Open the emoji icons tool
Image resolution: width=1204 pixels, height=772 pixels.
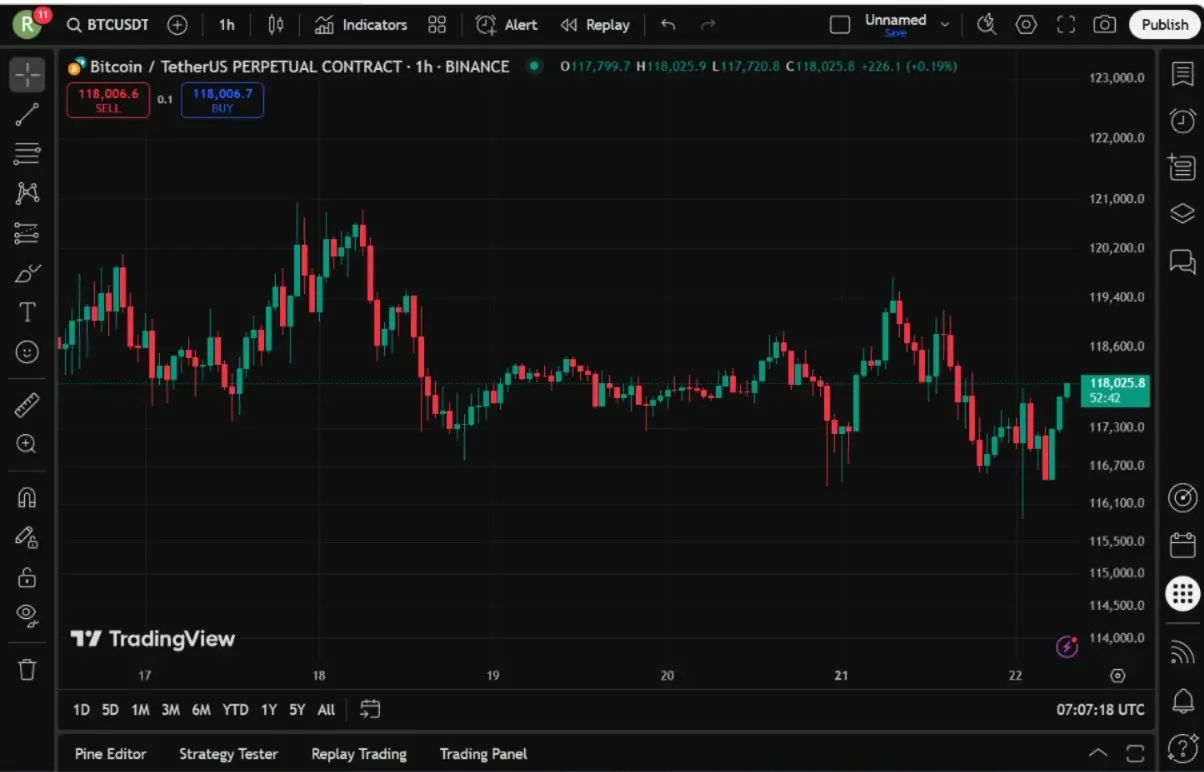[27, 352]
